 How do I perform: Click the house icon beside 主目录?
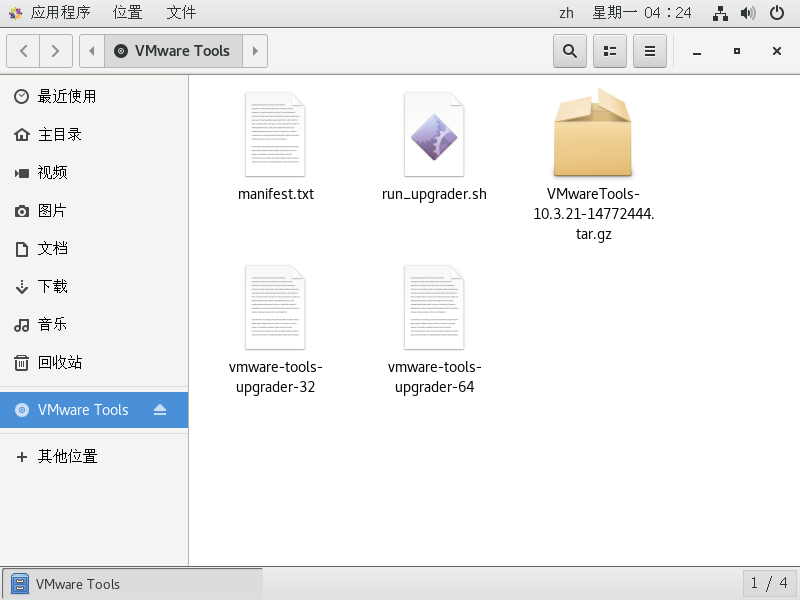21,135
